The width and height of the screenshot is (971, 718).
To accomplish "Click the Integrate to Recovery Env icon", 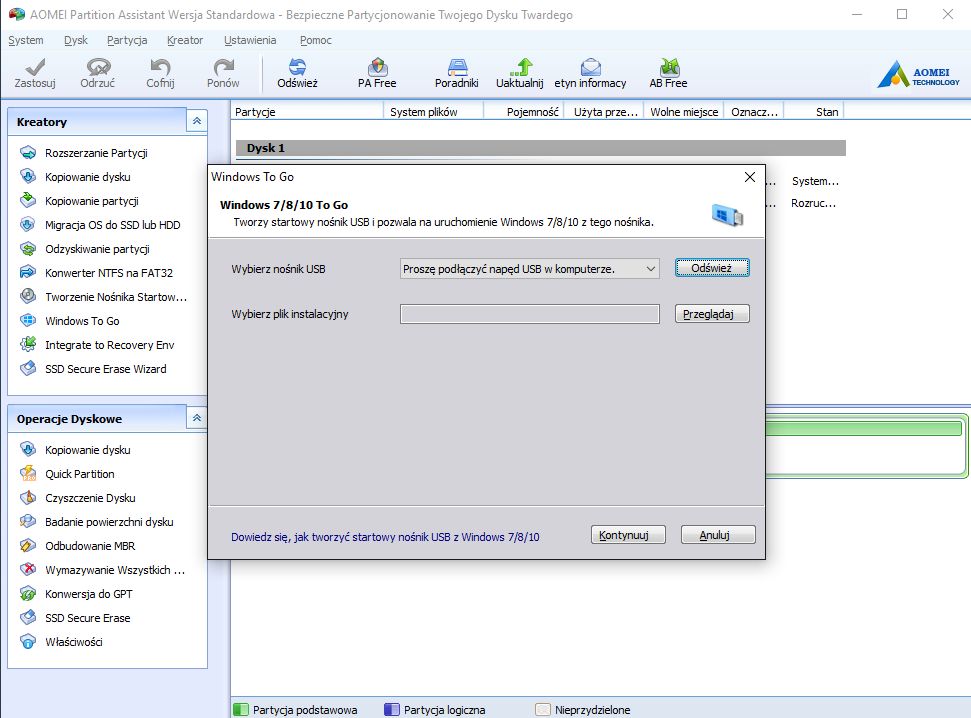I will pos(28,344).
